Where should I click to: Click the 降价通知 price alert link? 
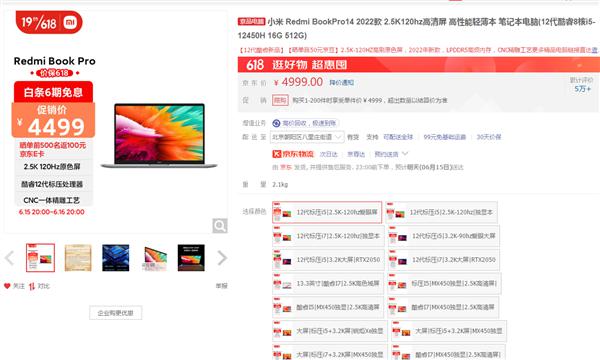coord(341,83)
